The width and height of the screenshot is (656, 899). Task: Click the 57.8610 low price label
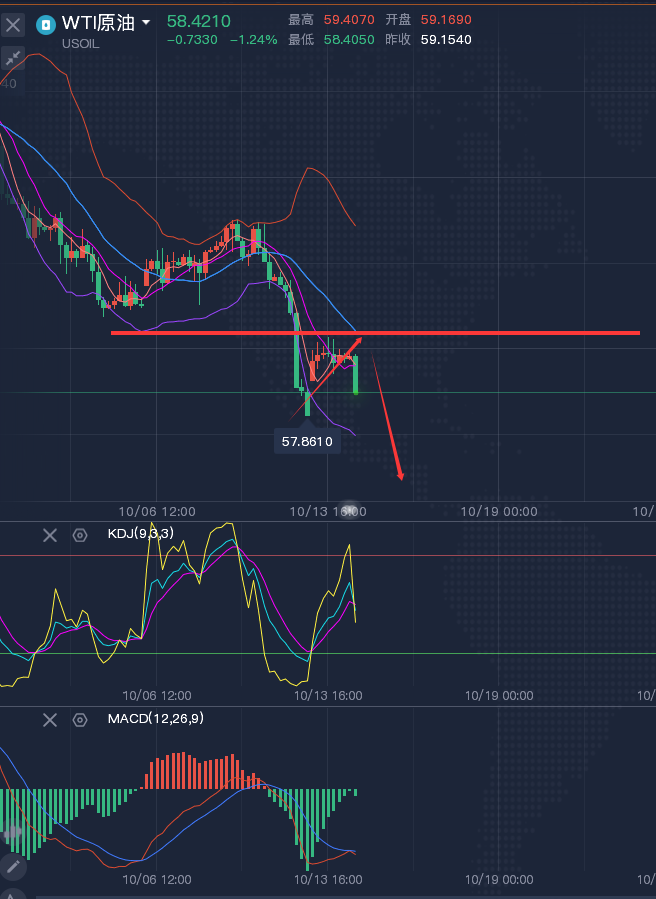point(307,440)
